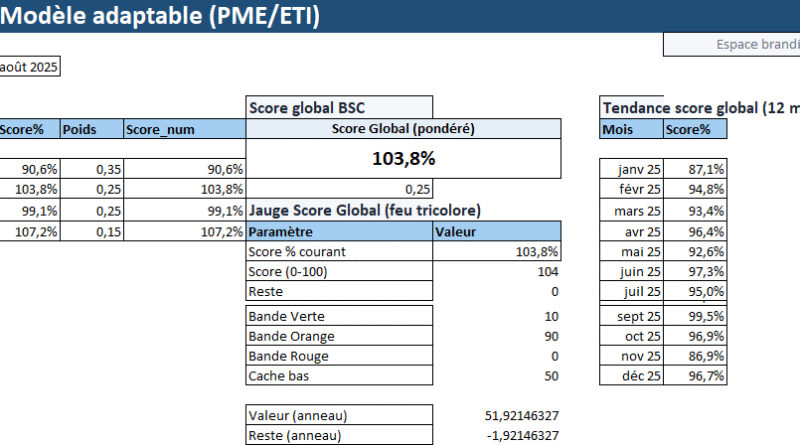This screenshot has height=445, width=800.
Task: Select the title 'Modèle adaptable (PME/ETI)'
Action: (160, 15)
